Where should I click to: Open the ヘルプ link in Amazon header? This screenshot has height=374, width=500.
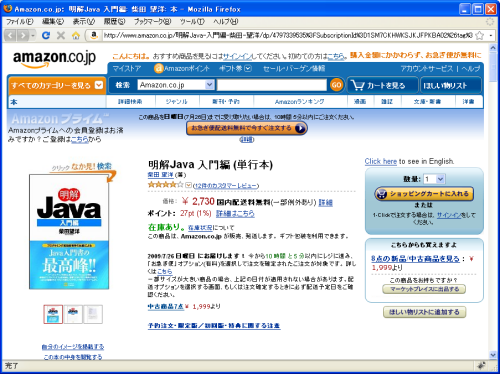point(471,69)
